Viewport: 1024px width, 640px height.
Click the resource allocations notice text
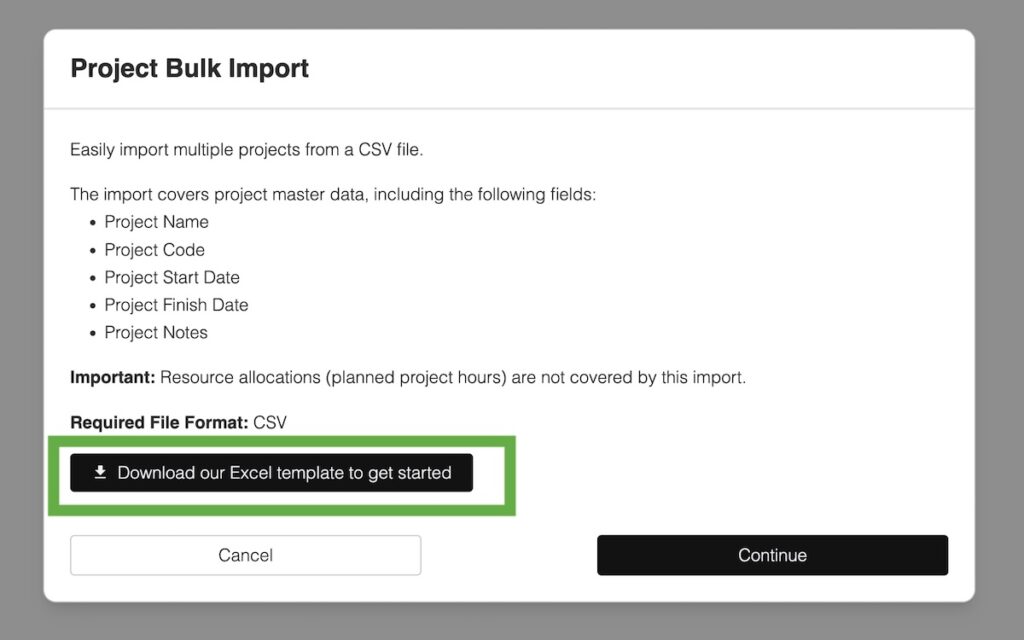click(x=452, y=378)
